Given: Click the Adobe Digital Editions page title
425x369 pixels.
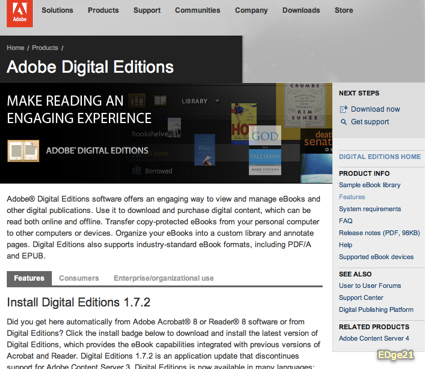Looking at the screenshot, I should coord(90,67).
